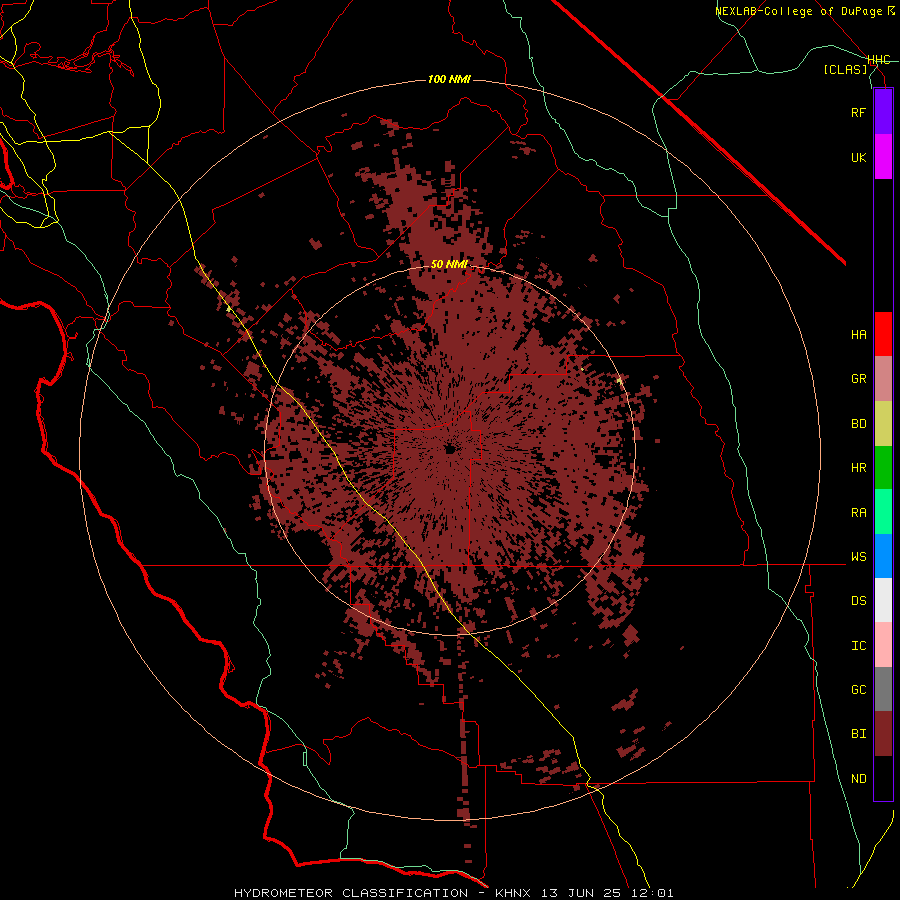Image resolution: width=900 pixels, height=900 pixels.
Task: Click the GR legend label
Action: 858,379
